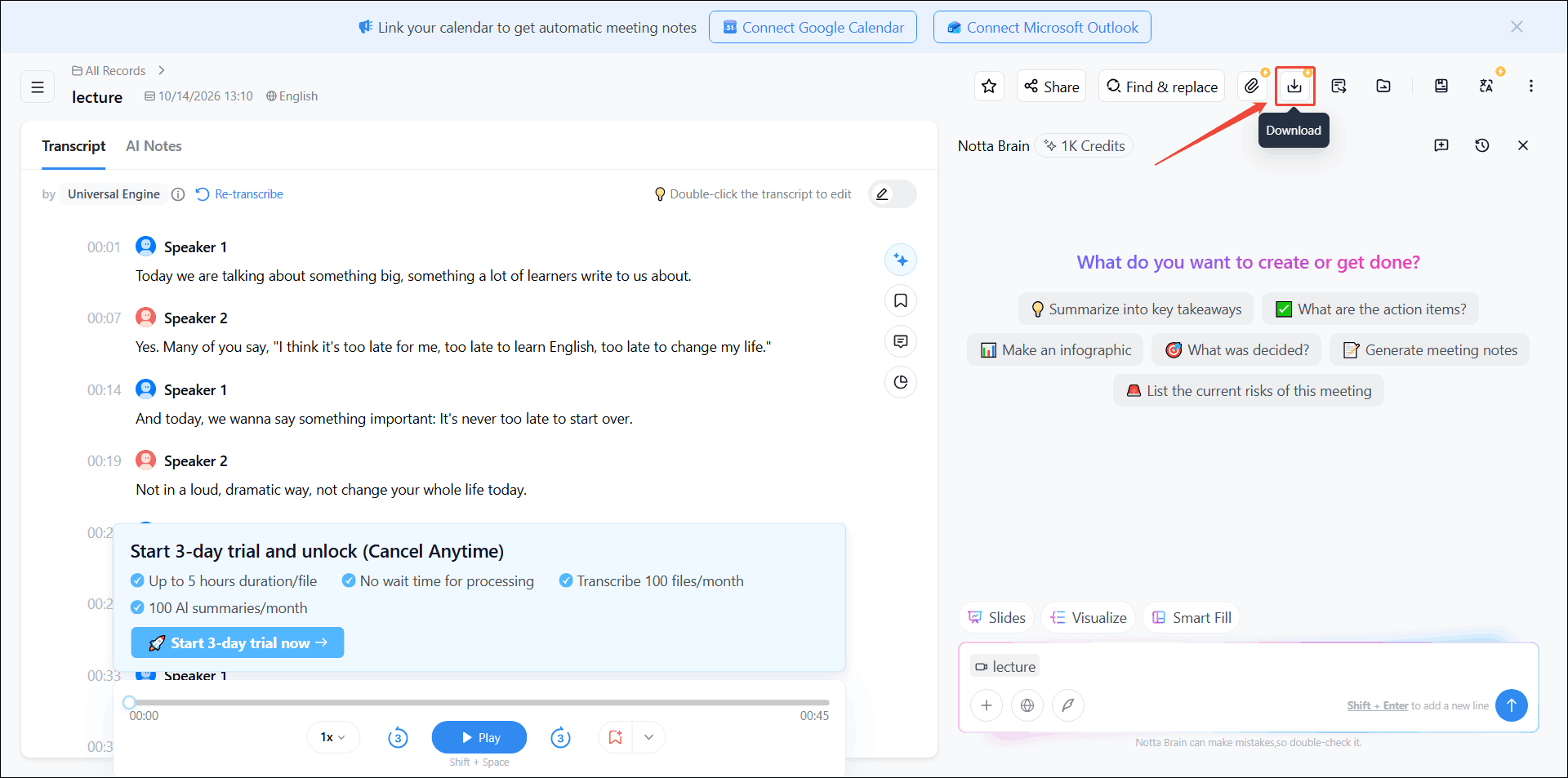Click the bookmark icon beside transcript
The image size is (1568, 778).
pos(901,300)
